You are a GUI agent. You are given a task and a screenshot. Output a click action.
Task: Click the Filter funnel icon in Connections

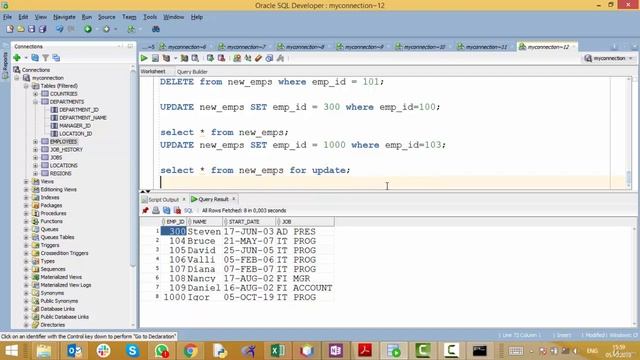click(46, 58)
